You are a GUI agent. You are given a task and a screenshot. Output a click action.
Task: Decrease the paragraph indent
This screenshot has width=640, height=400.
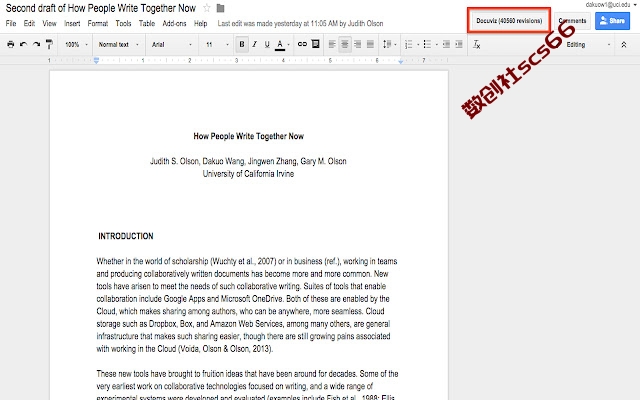446,44
